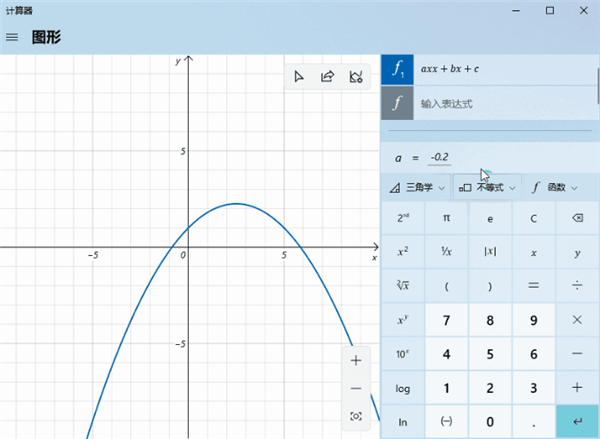Zoom in on the graph
The height and width of the screenshot is (439, 600).
pyautogui.click(x=356, y=360)
